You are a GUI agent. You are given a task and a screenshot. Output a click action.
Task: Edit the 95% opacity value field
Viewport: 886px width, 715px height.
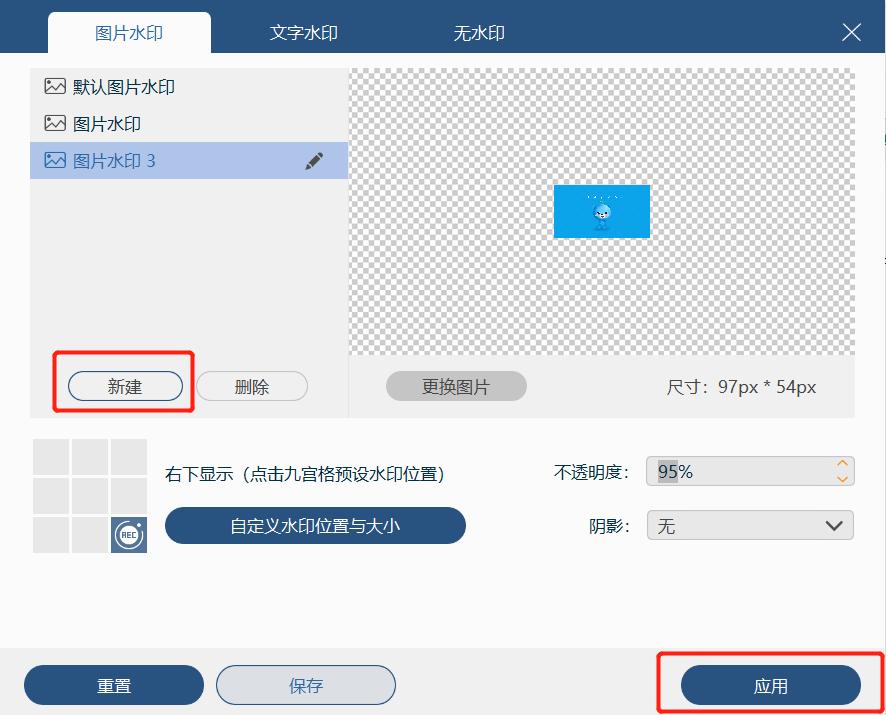pyautogui.click(x=740, y=470)
